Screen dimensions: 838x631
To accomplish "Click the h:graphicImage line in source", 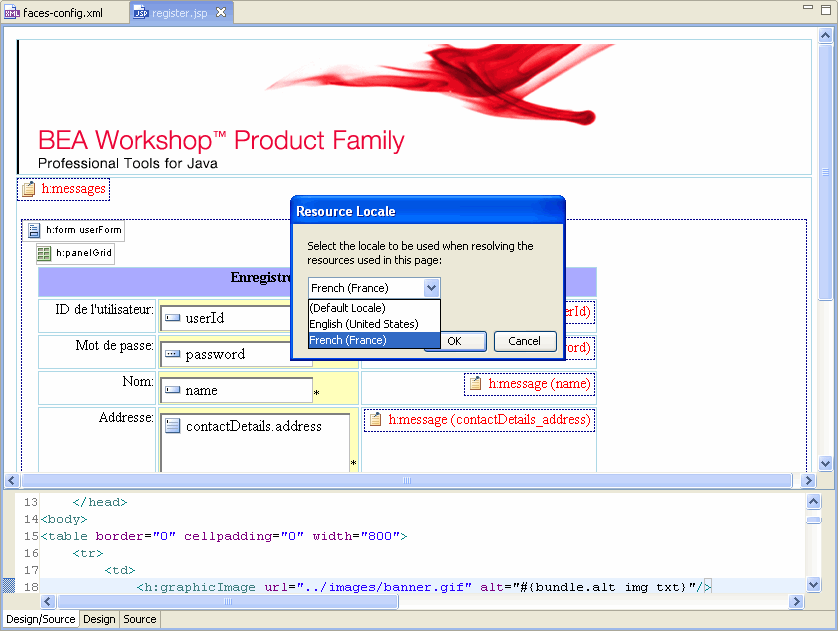I will [x=424, y=587].
